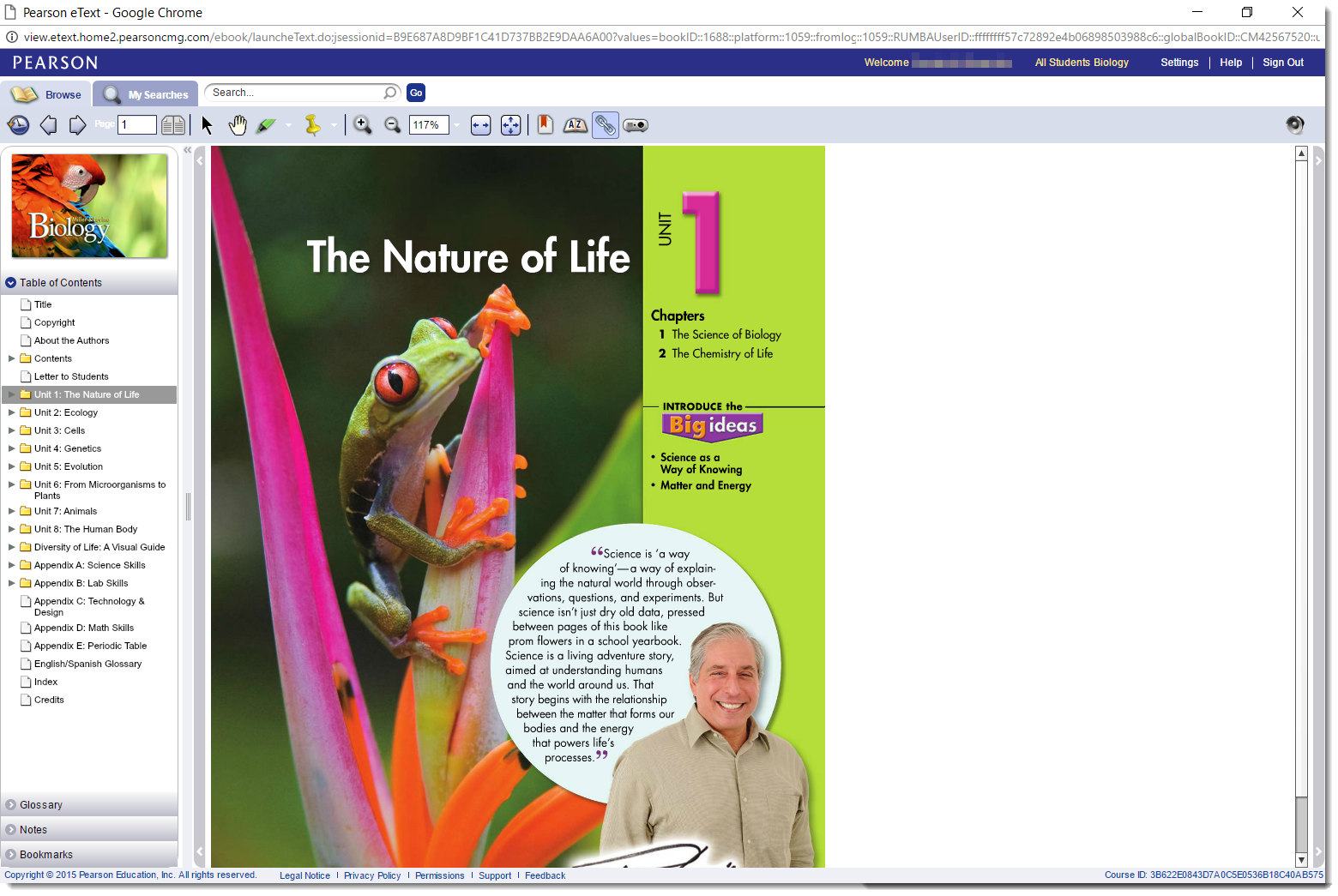Click the history clock icon
Viewport: 1338px width, 896px height.
pos(18,125)
